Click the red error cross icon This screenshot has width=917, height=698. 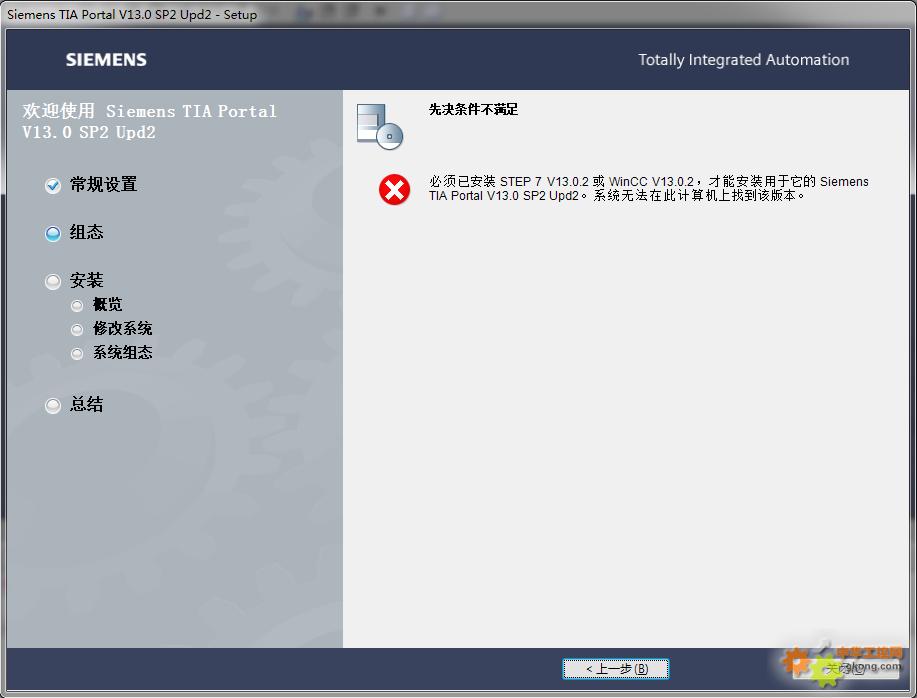394,189
